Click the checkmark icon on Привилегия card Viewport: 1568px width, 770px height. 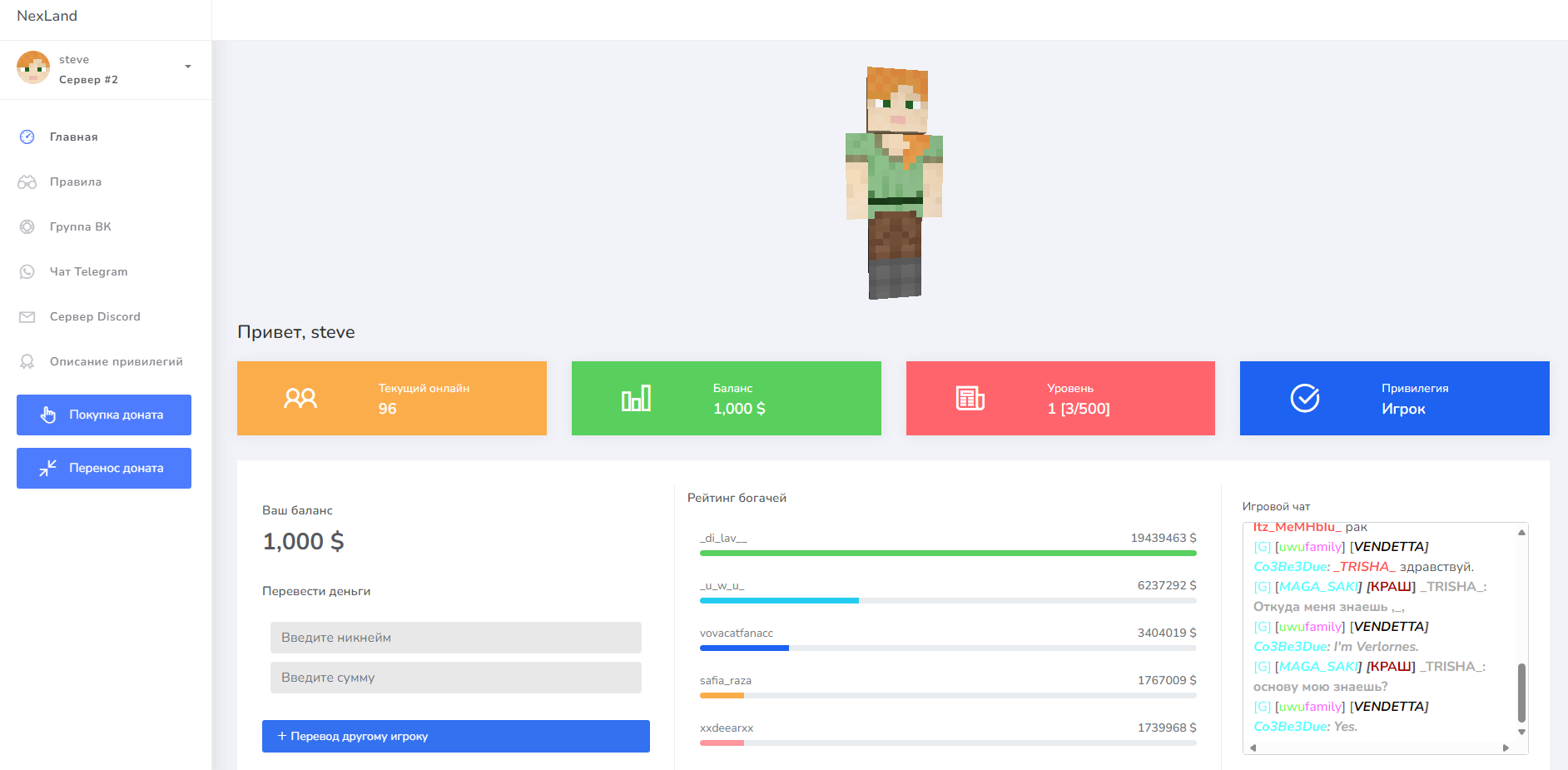point(1304,398)
